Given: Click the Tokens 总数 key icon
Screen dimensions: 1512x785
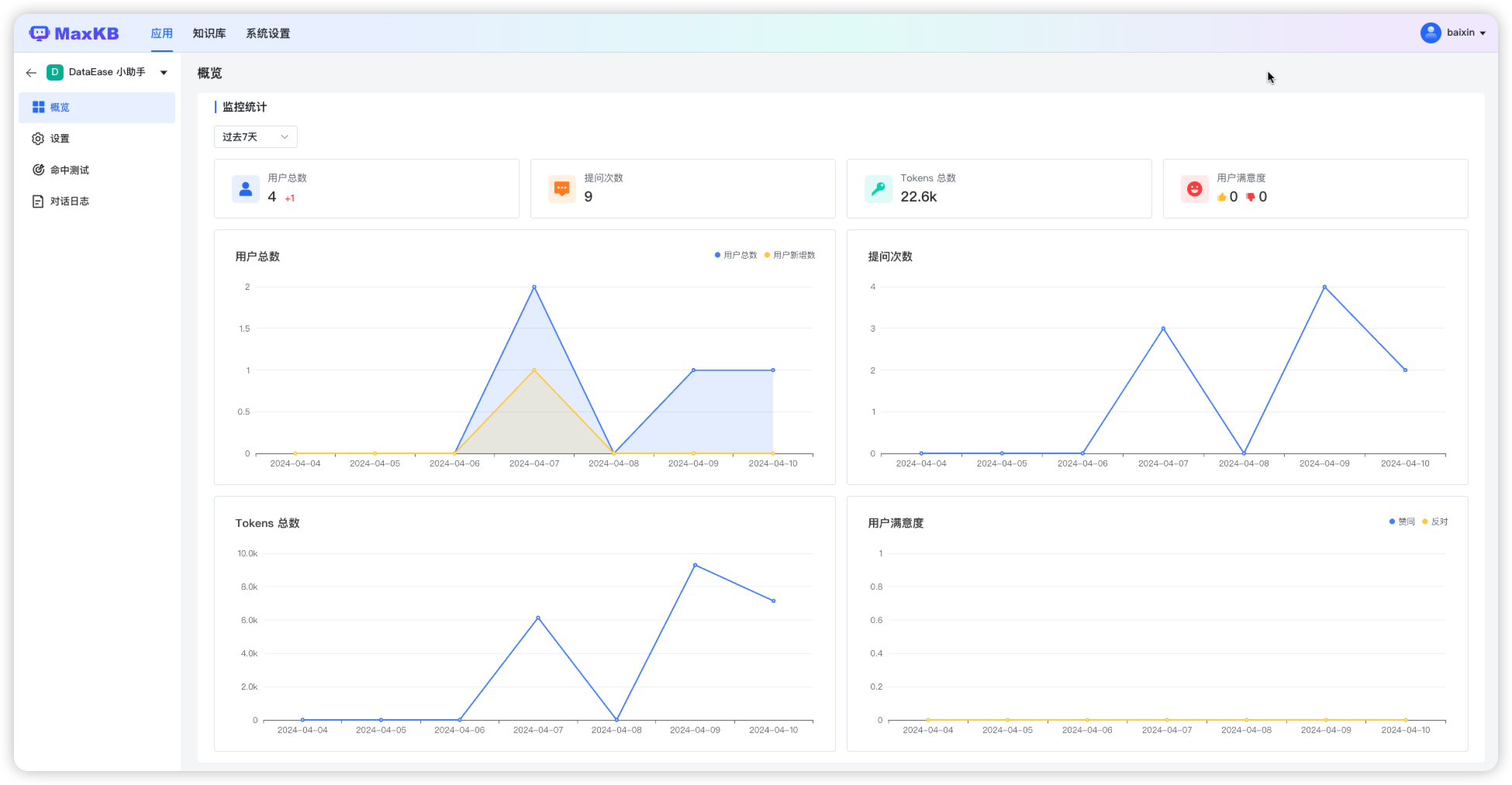Looking at the screenshot, I should tap(879, 188).
